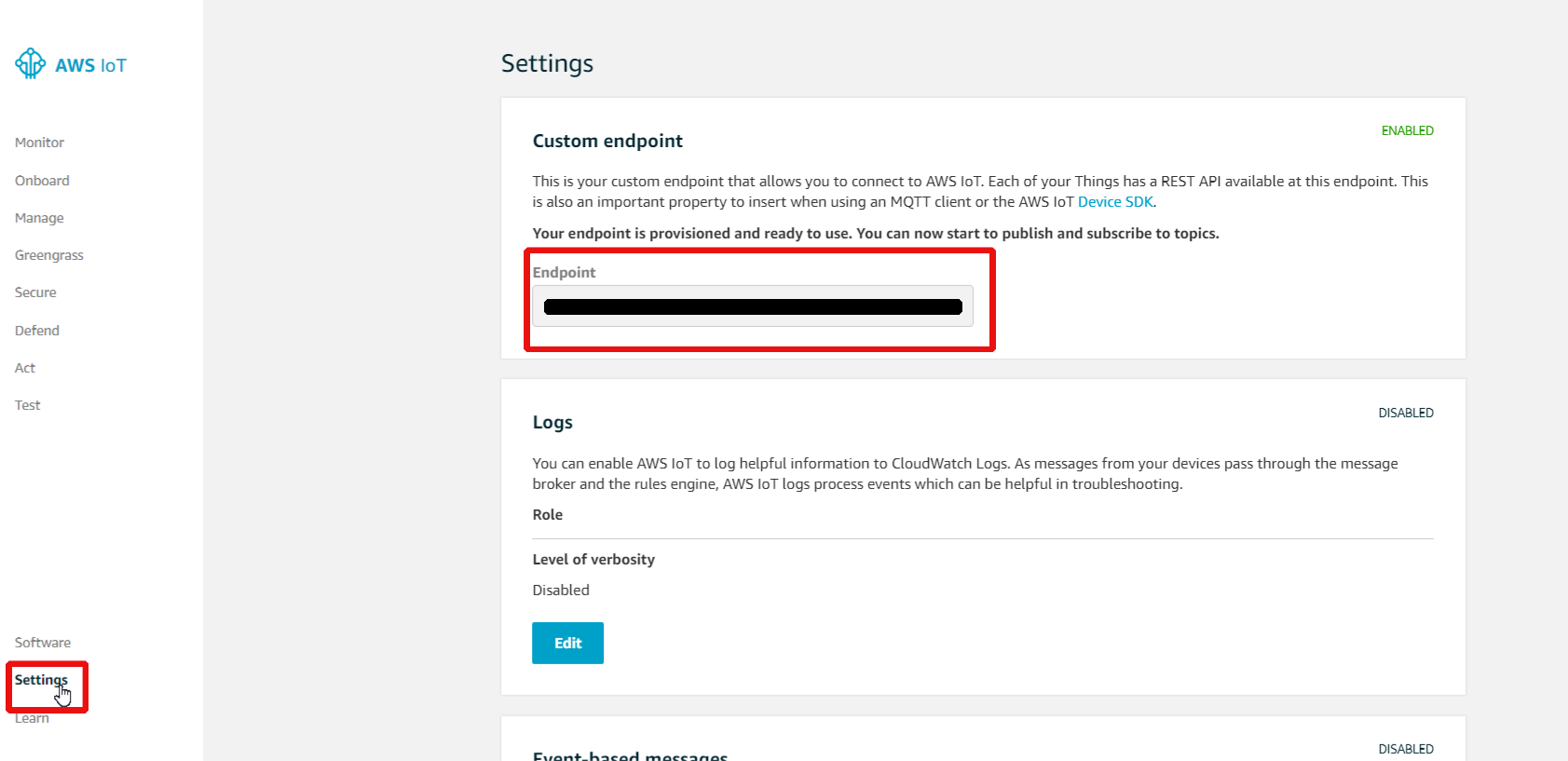
Task: Open Software in the sidebar
Action: coord(43,643)
